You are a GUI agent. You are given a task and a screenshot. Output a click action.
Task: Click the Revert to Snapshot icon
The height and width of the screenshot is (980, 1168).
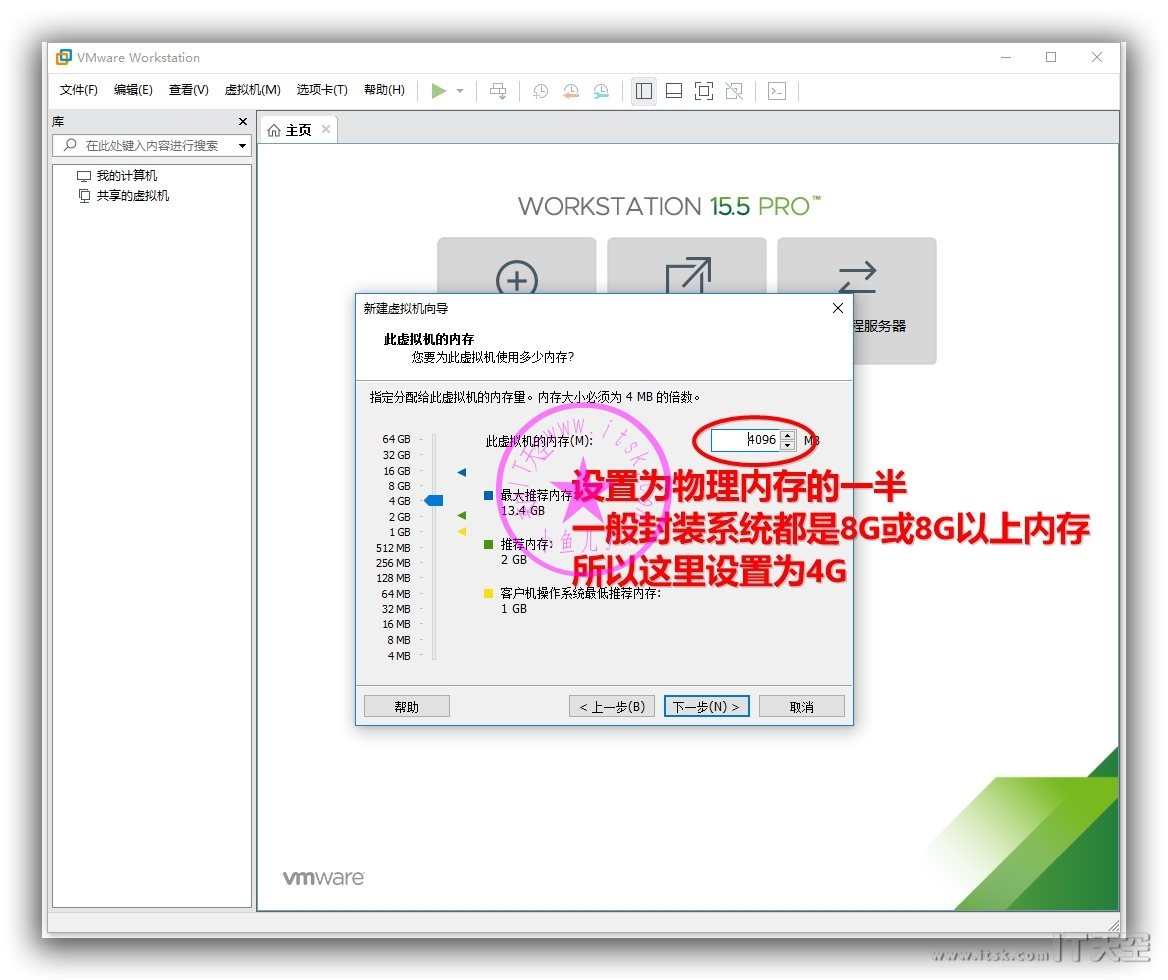[x=571, y=91]
